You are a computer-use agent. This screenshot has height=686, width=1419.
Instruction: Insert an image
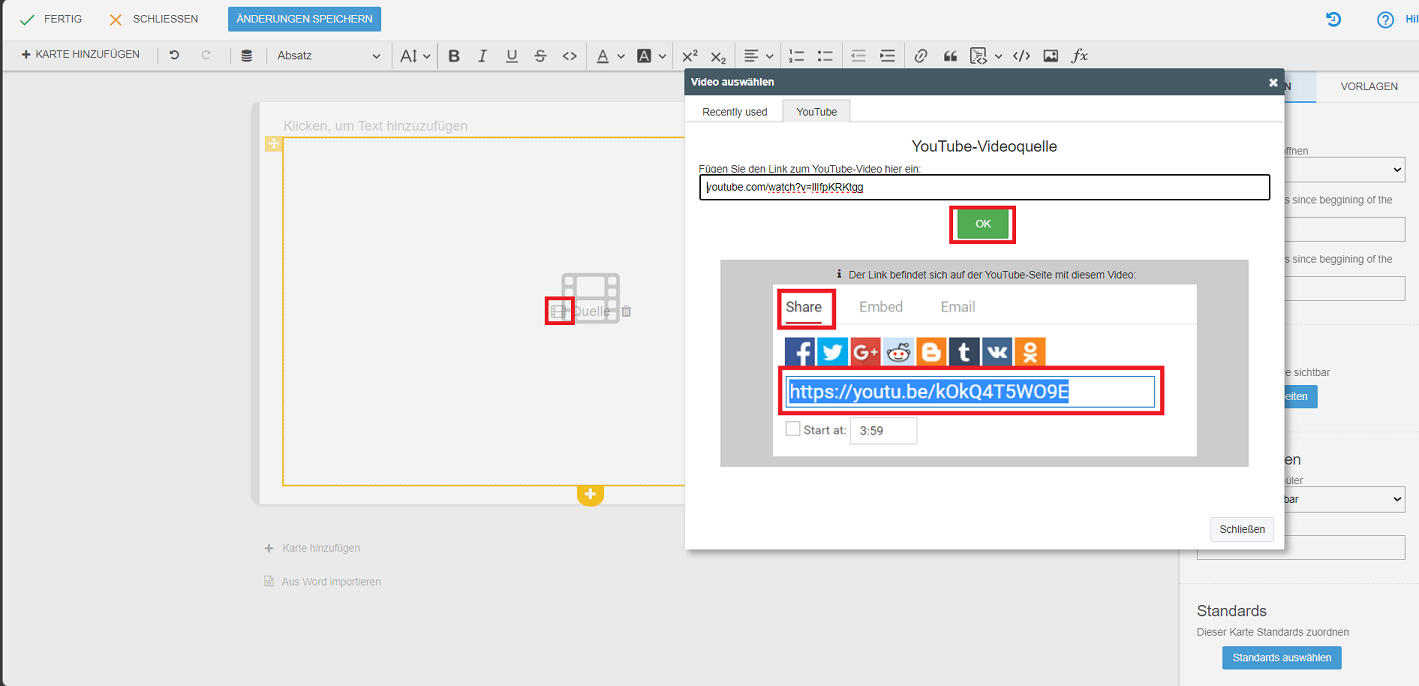[x=1050, y=56]
